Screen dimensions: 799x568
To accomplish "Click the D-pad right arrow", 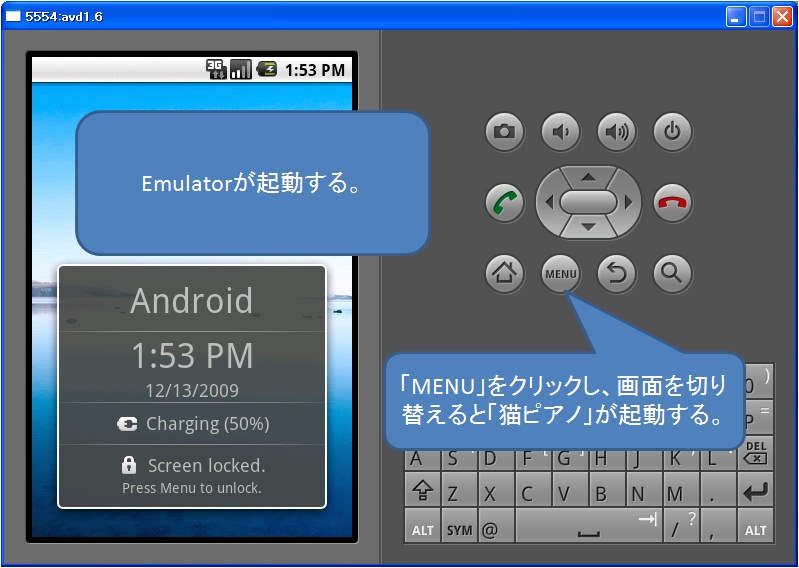I will [628, 202].
